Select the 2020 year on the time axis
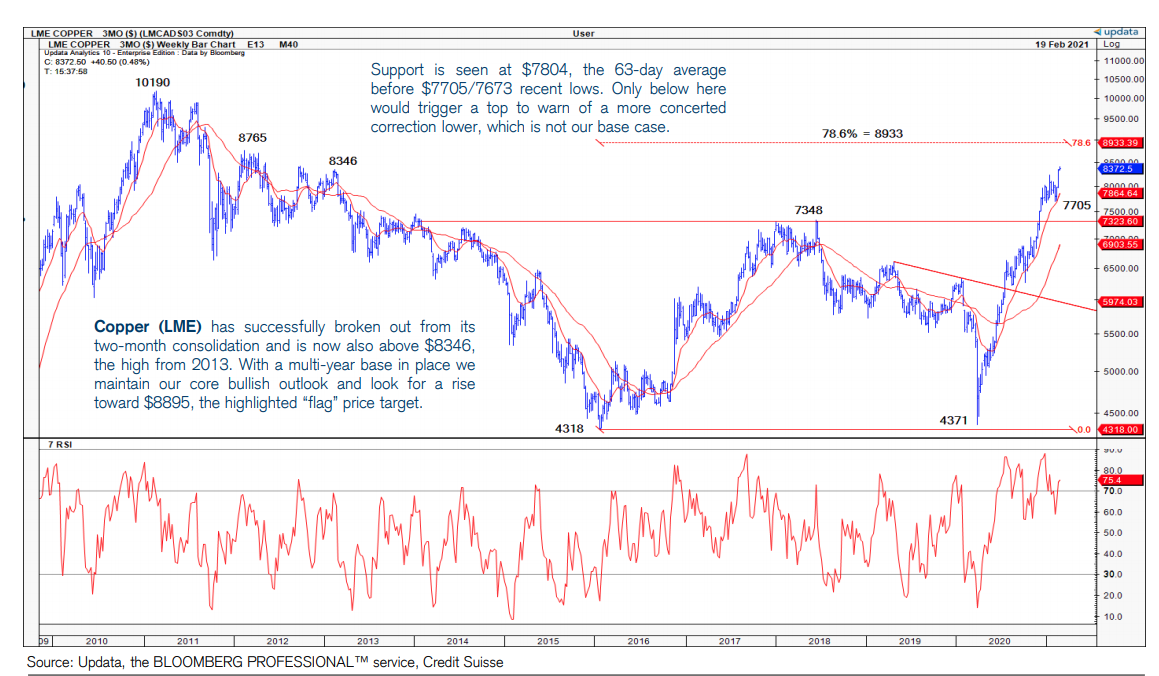This screenshot has width=1159, height=676. tap(999, 640)
